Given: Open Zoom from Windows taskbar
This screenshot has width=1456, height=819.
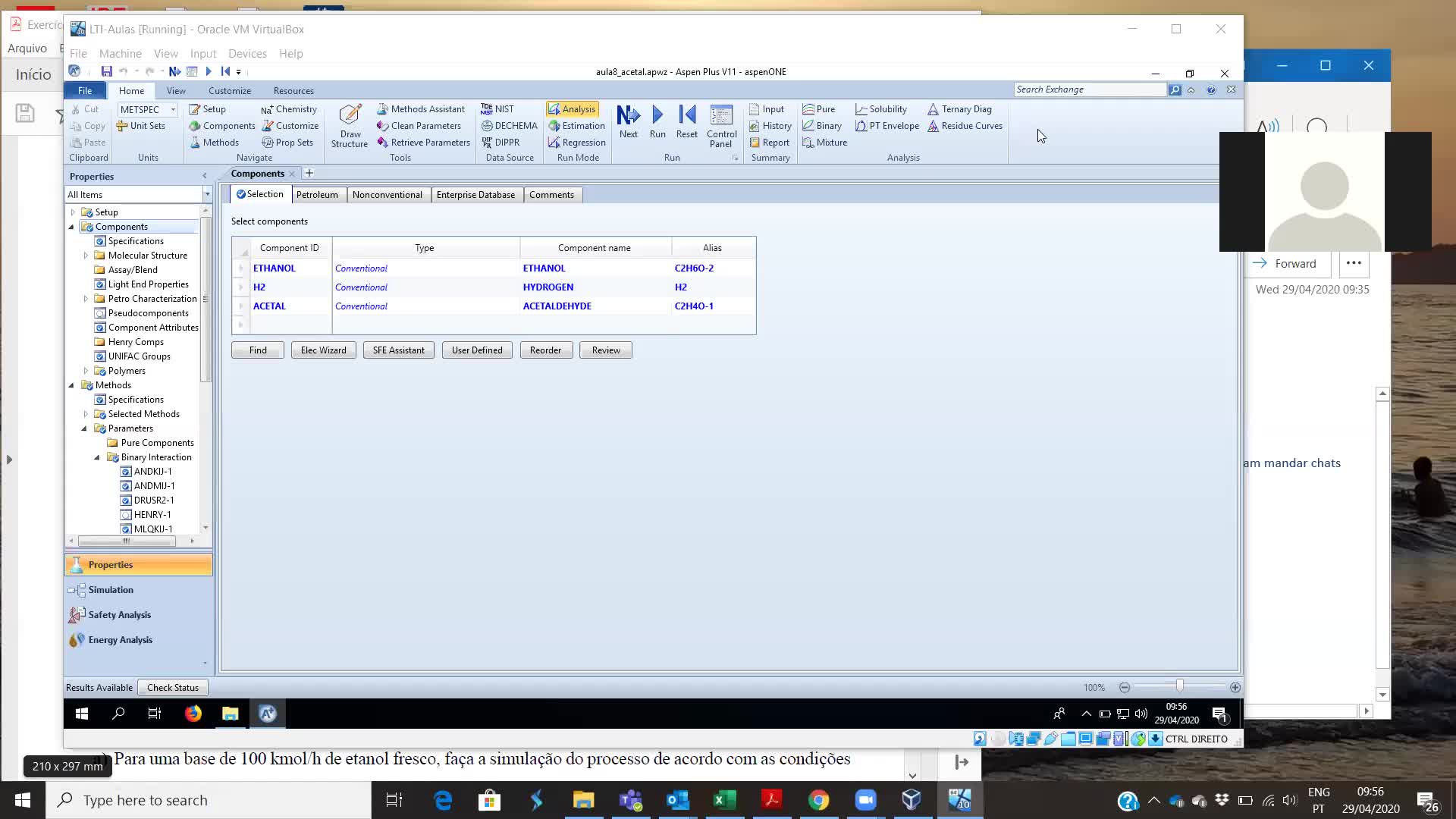Looking at the screenshot, I should click(x=865, y=800).
